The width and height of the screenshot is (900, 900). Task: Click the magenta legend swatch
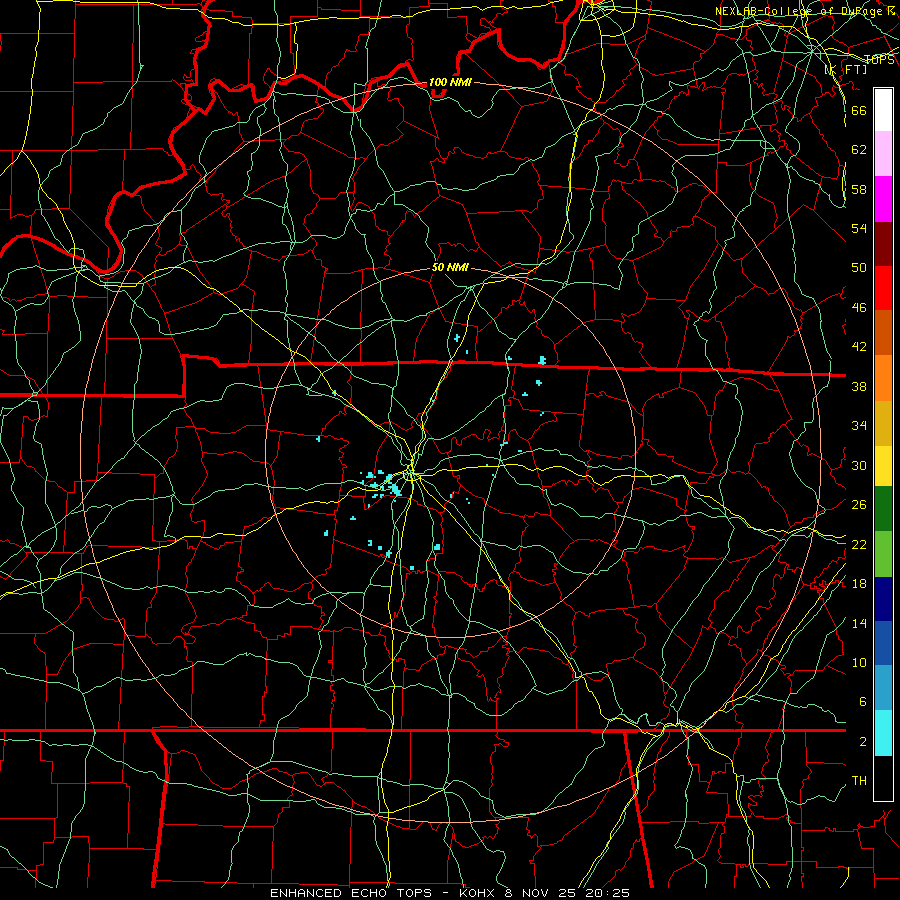click(x=883, y=199)
